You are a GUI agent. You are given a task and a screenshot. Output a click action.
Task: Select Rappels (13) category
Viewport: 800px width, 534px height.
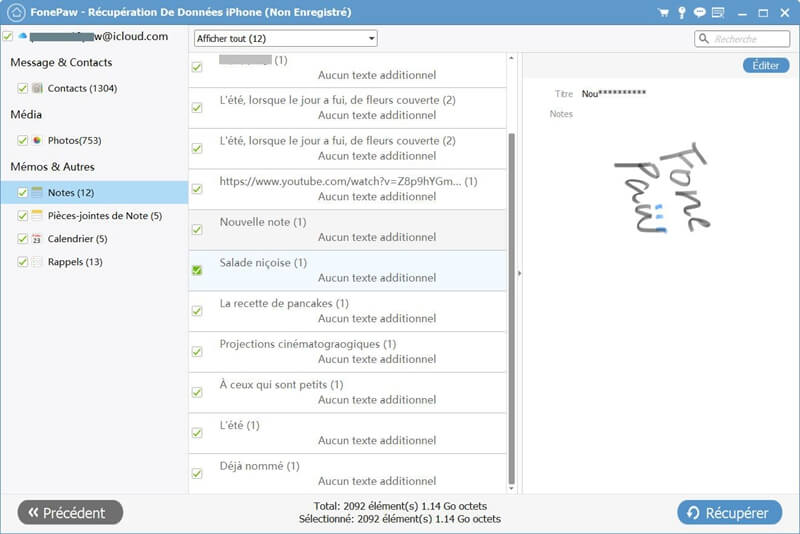click(x=75, y=262)
